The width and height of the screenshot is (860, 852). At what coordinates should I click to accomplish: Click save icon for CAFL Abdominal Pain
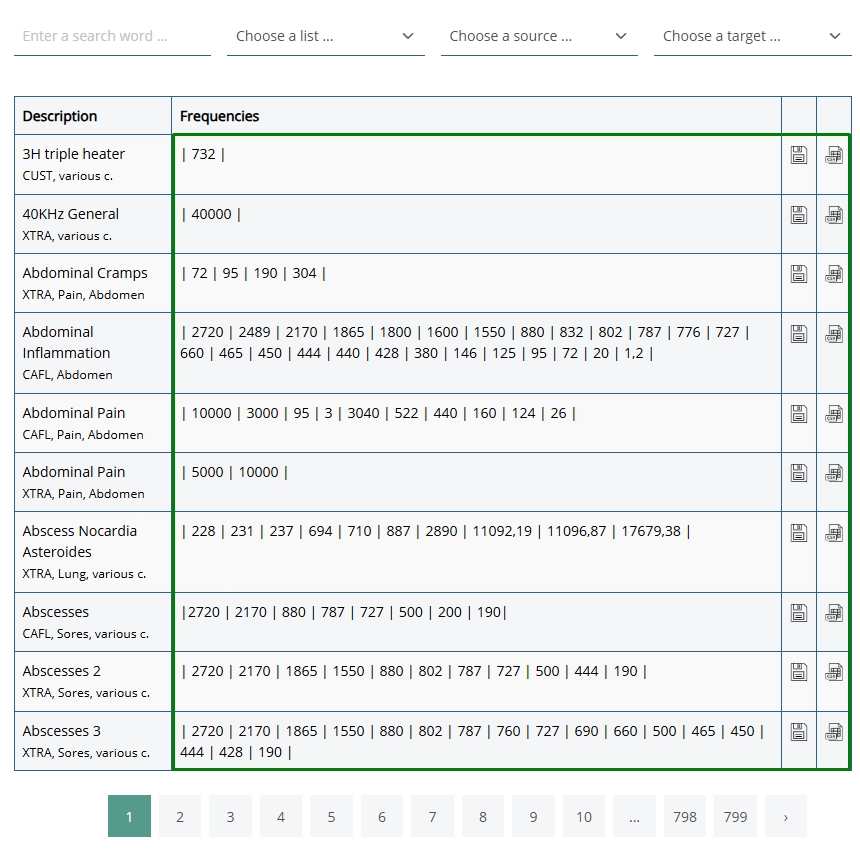tap(798, 414)
